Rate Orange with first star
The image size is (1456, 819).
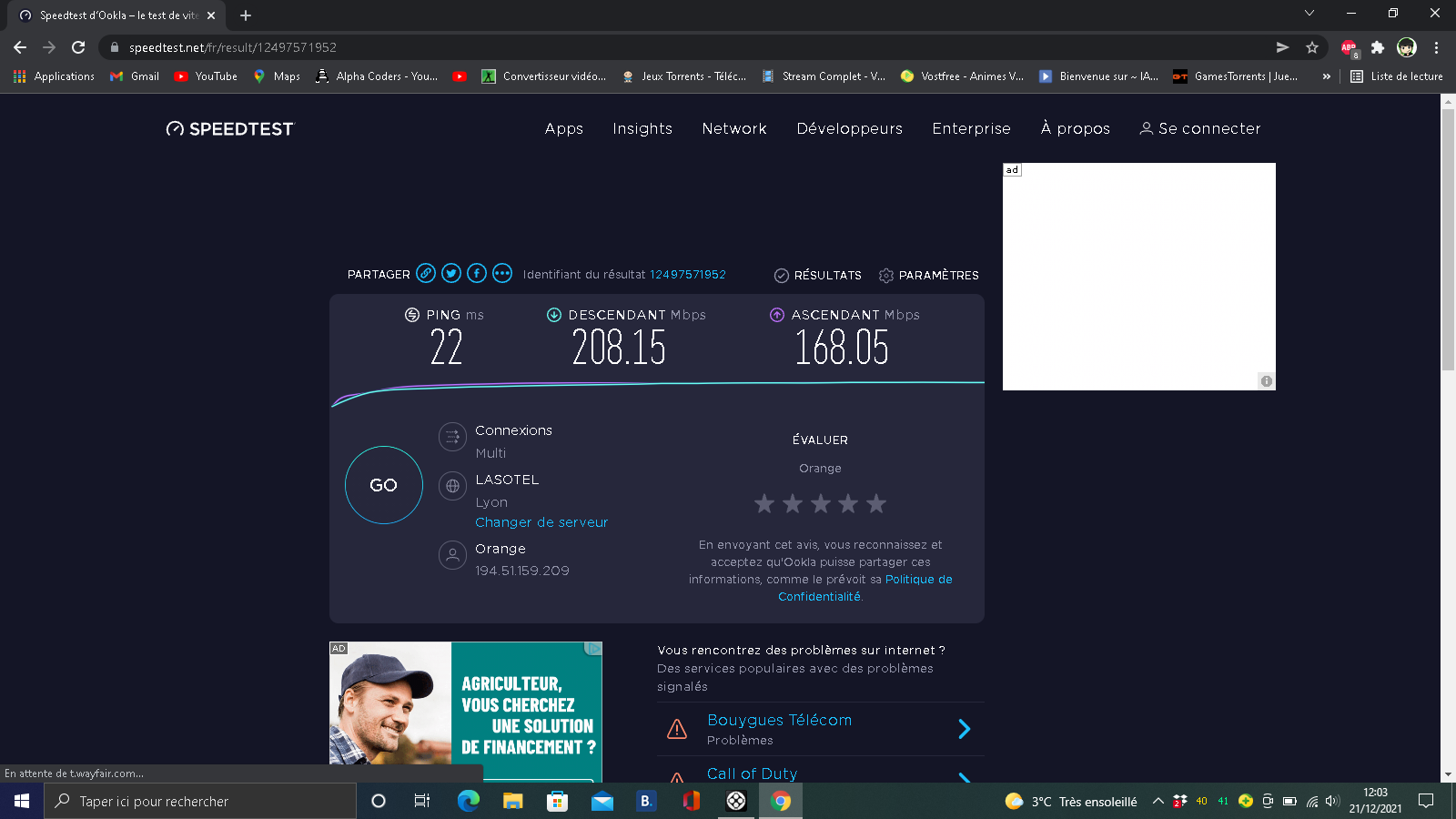coord(764,503)
